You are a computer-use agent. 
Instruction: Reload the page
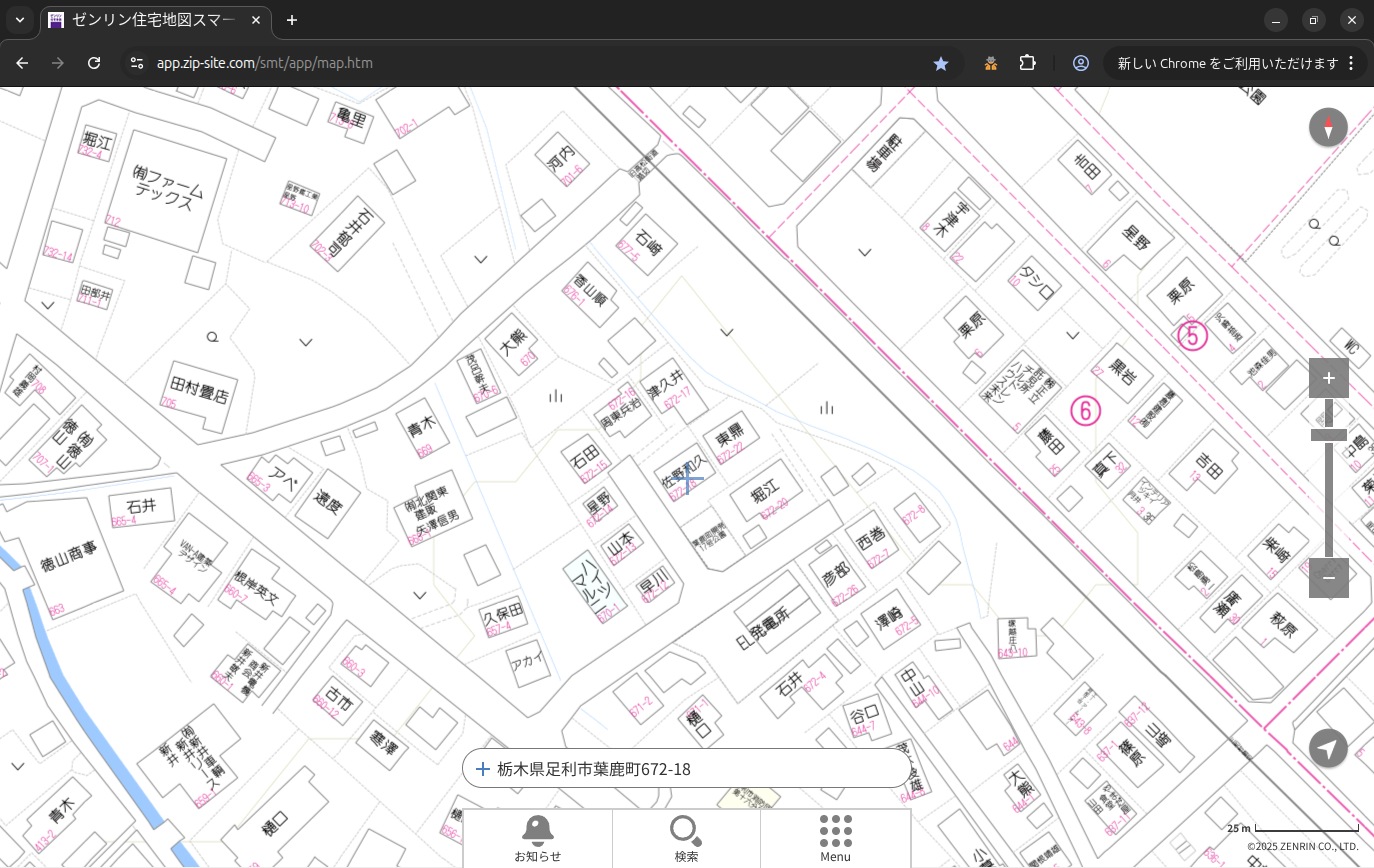coord(94,63)
